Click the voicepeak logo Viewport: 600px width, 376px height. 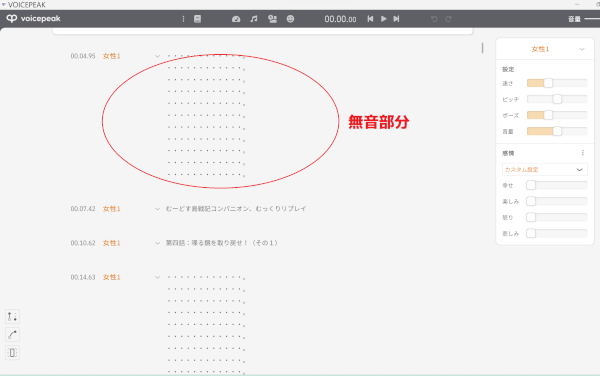pos(33,18)
